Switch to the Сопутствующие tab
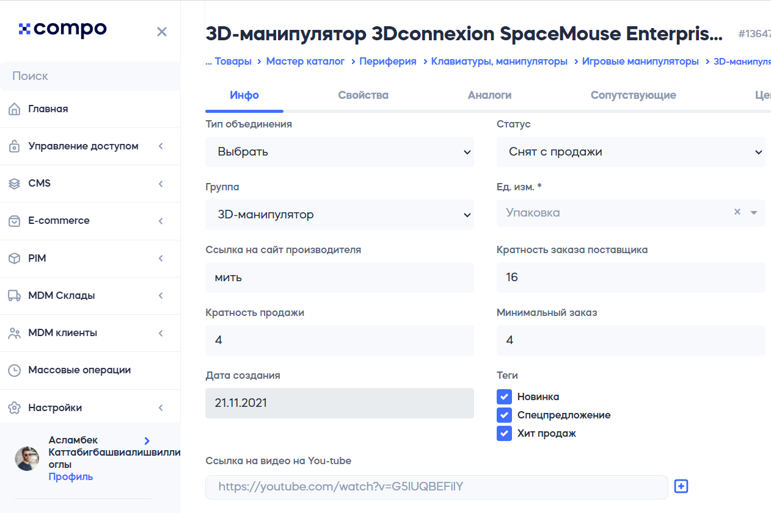 click(633, 95)
